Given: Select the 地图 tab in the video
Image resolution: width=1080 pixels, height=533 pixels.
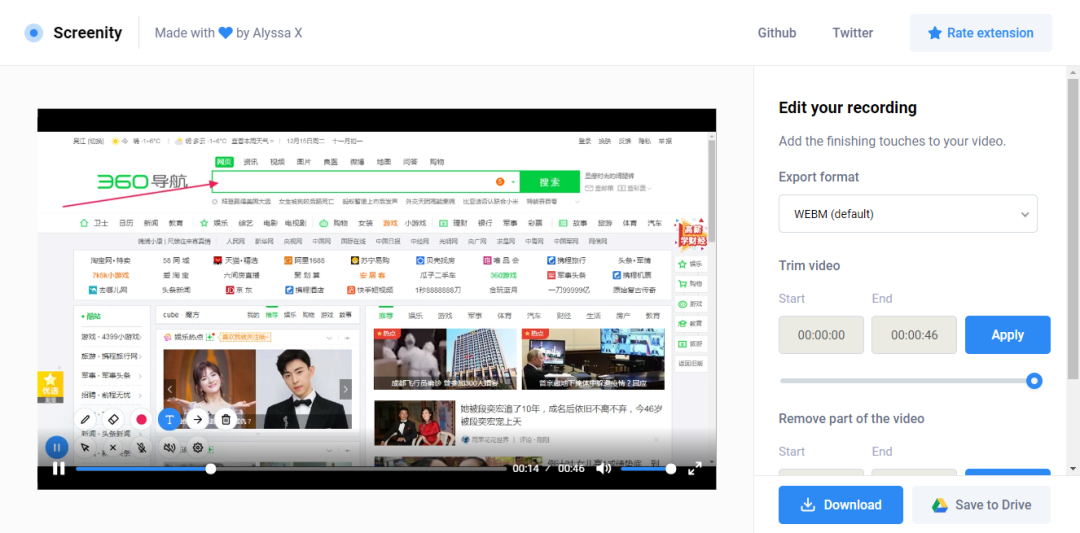Looking at the screenshot, I should (x=384, y=162).
